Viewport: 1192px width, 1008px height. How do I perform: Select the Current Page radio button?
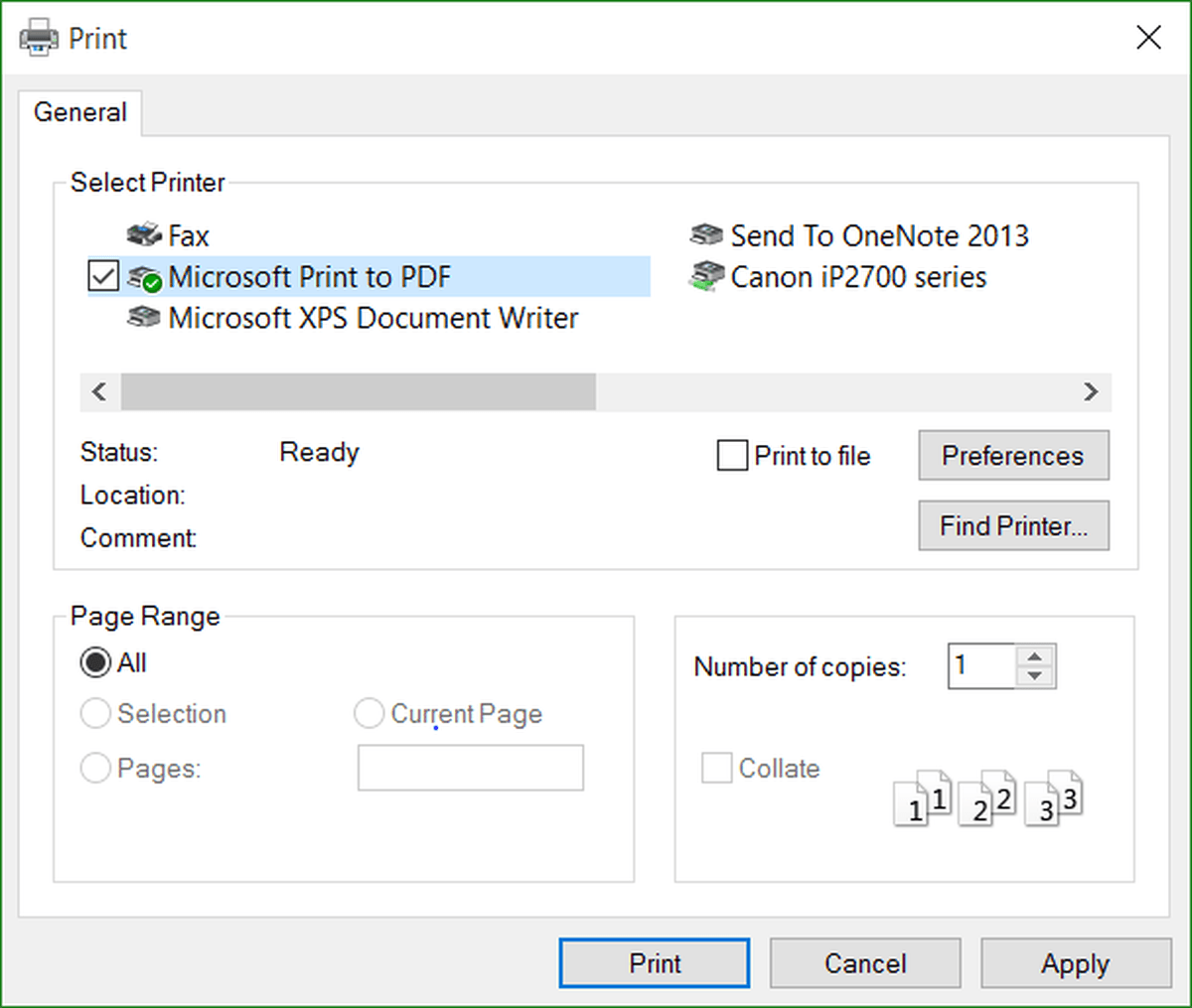(x=369, y=713)
